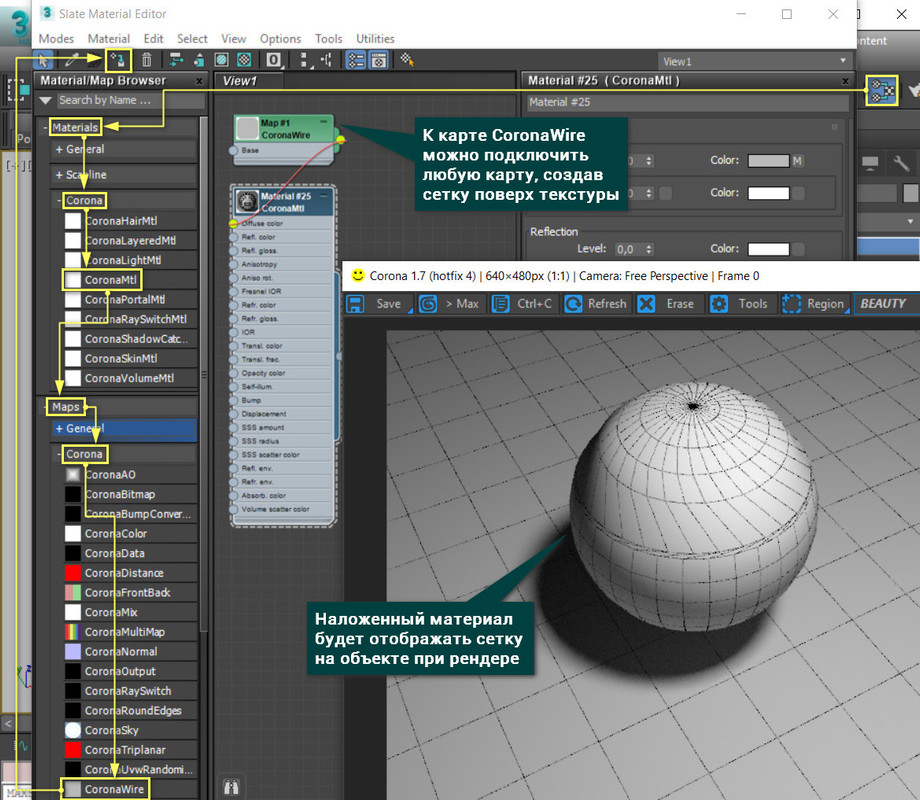Send render to Max with > Max button
920x800 pixels.
(451, 304)
